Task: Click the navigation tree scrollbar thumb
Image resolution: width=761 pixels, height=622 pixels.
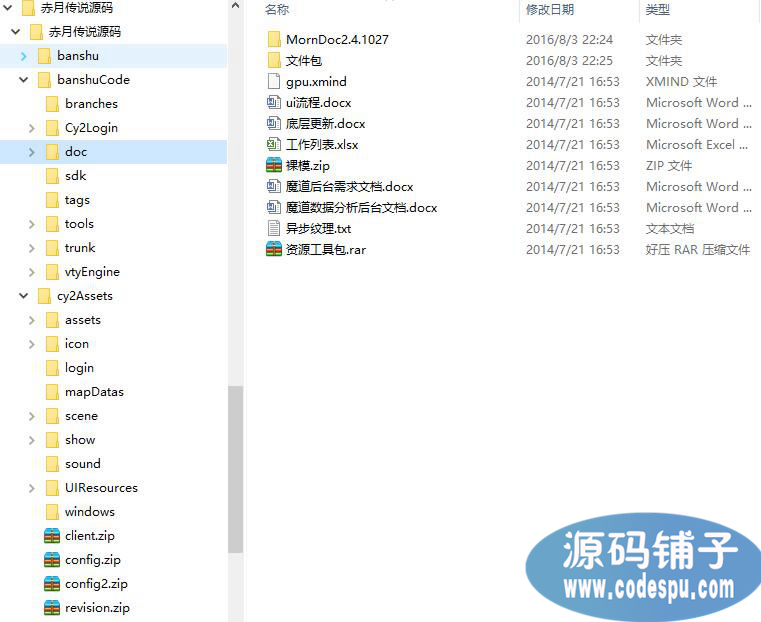Action: [x=235, y=469]
